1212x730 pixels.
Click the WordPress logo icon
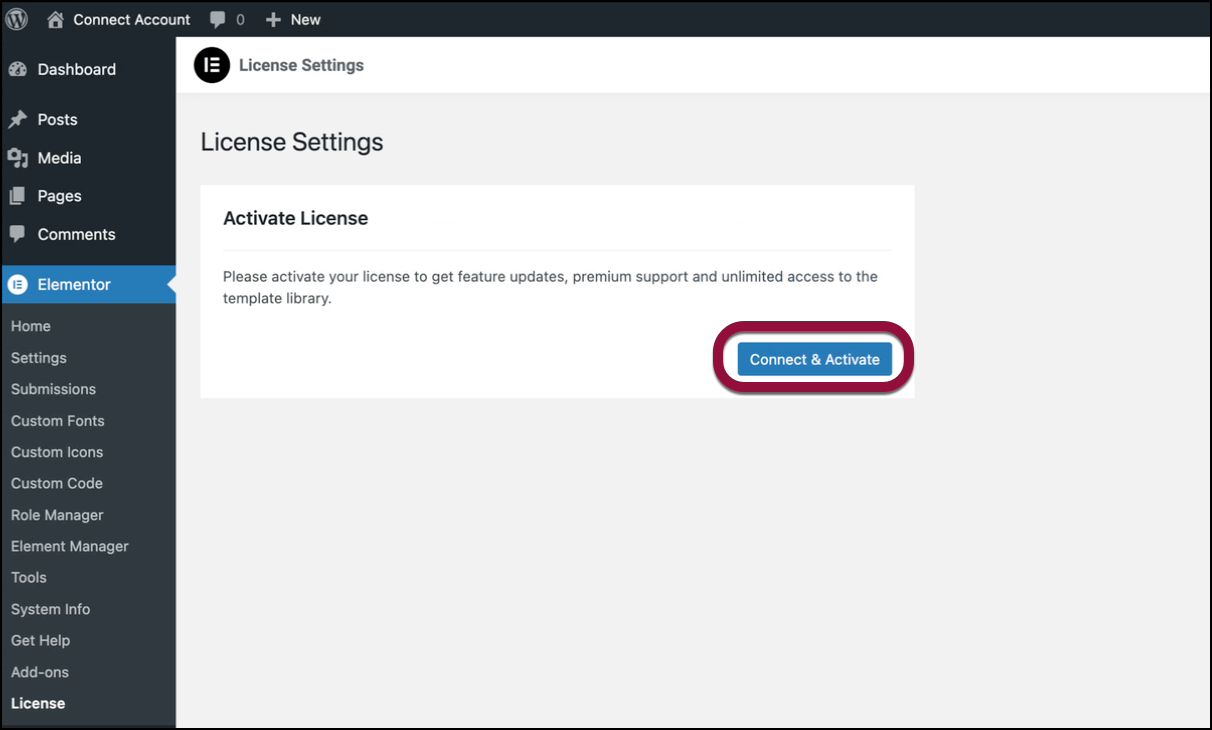[17, 19]
